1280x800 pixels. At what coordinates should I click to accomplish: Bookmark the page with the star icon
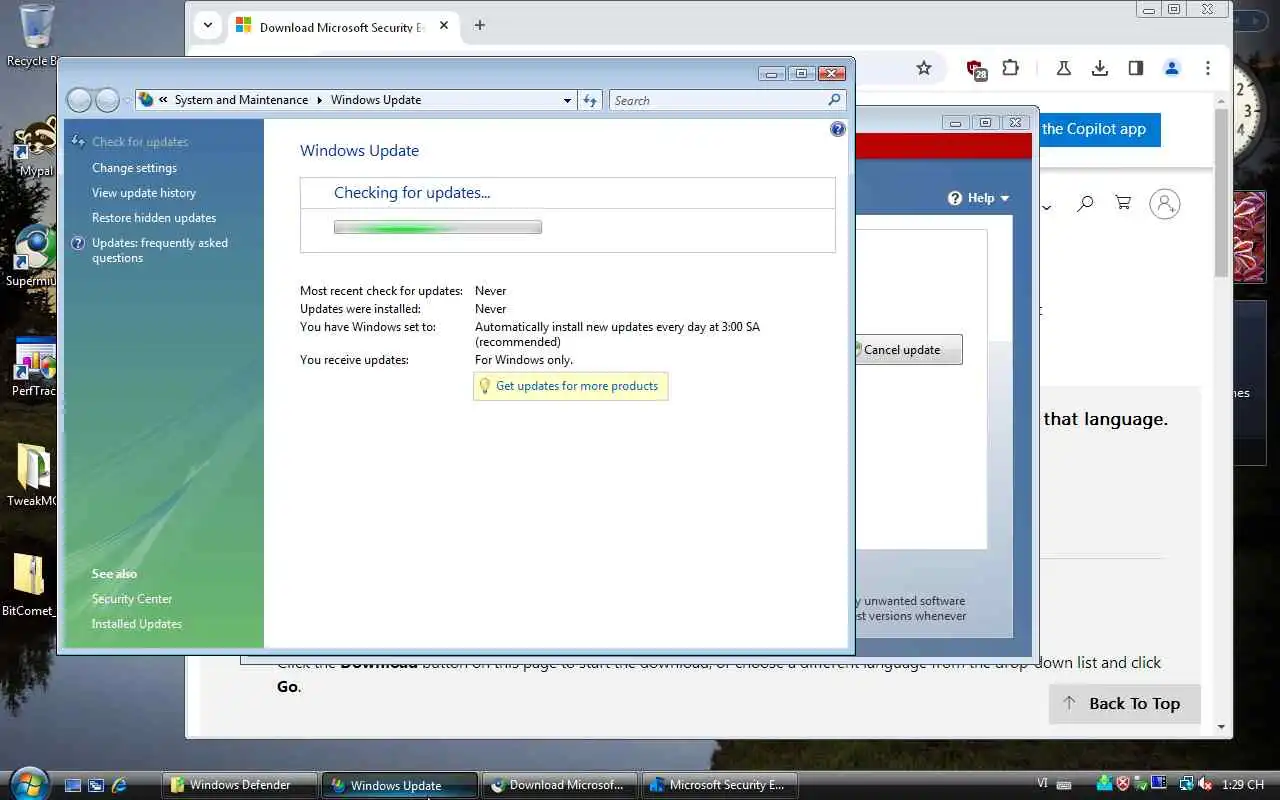point(924,68)
